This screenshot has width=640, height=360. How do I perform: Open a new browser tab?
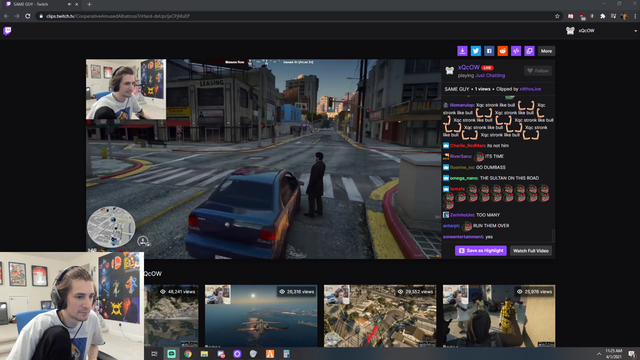tap(89, 4)
